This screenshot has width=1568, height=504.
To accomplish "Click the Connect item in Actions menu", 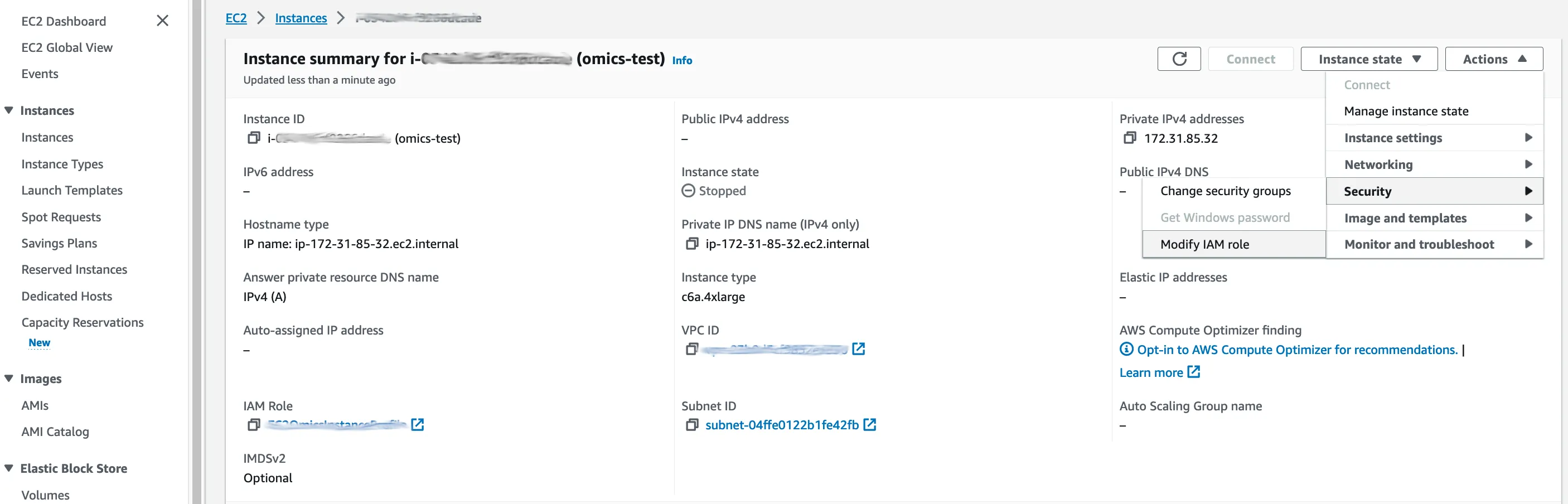I will coord(1435,85).
